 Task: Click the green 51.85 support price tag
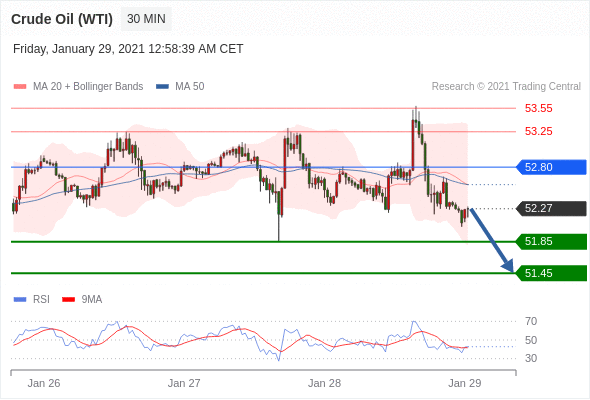550,241
